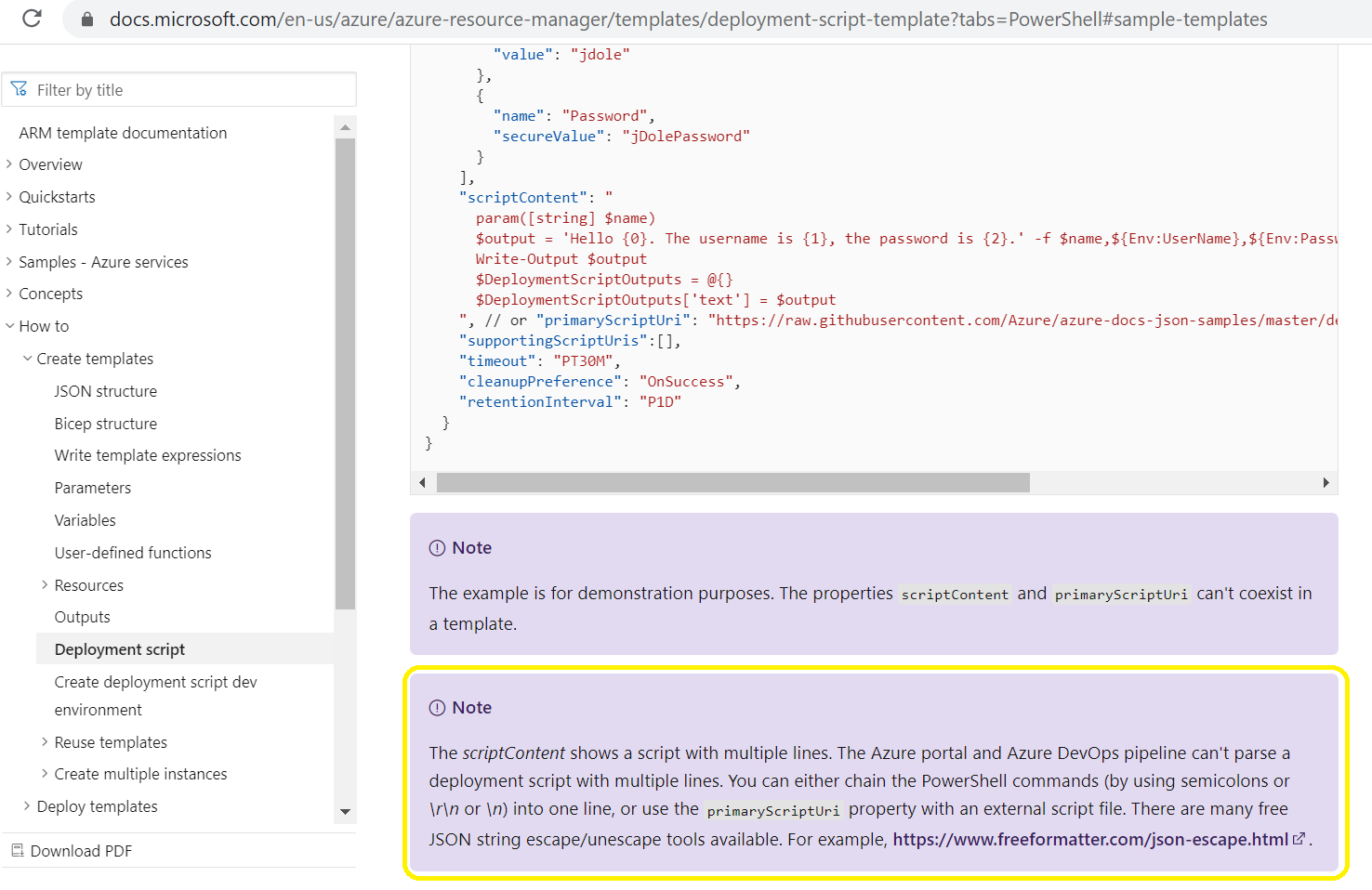Focus the Filter by title field
This screenshot has height=890, width=1372.
pyautogui.click(x=179, y=89)
